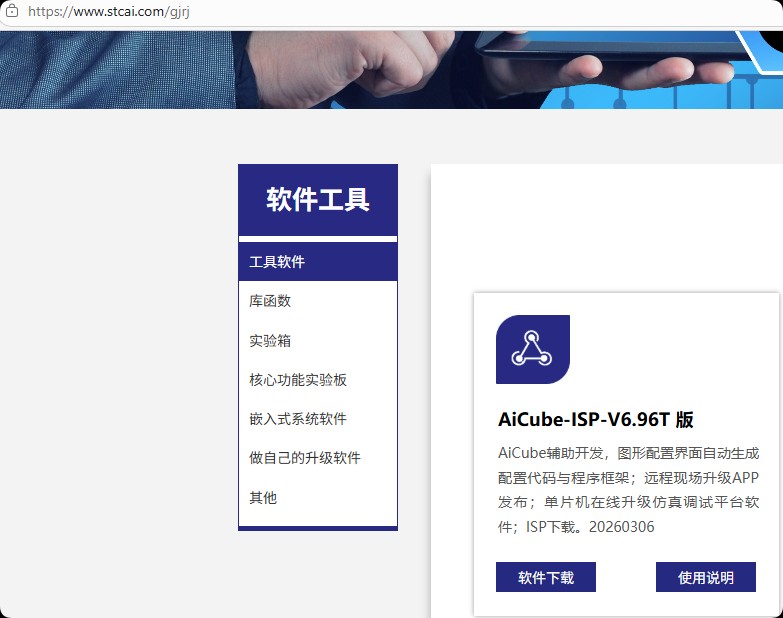This screenshot has height=618, width=783.
Task: Select 做自己的升级软件 sidebar item
Action: (x=318, y=457)
